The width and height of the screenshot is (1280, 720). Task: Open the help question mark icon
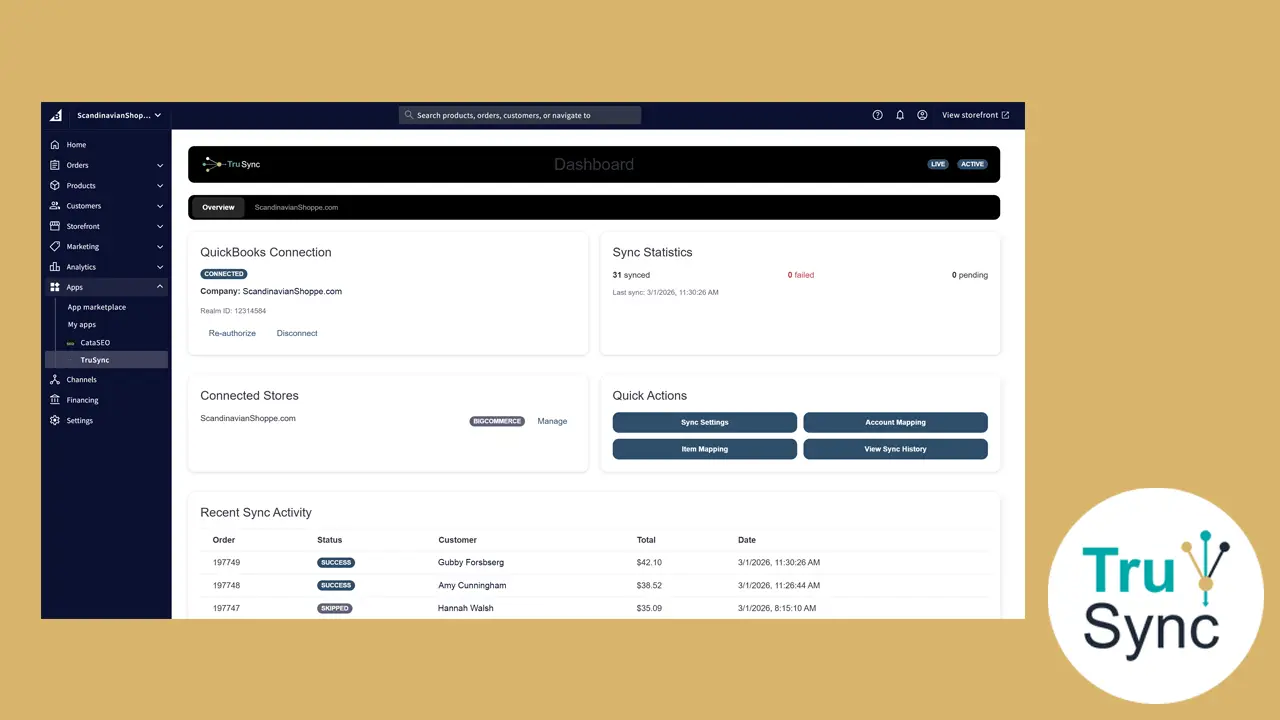click(x=878, y=115)
